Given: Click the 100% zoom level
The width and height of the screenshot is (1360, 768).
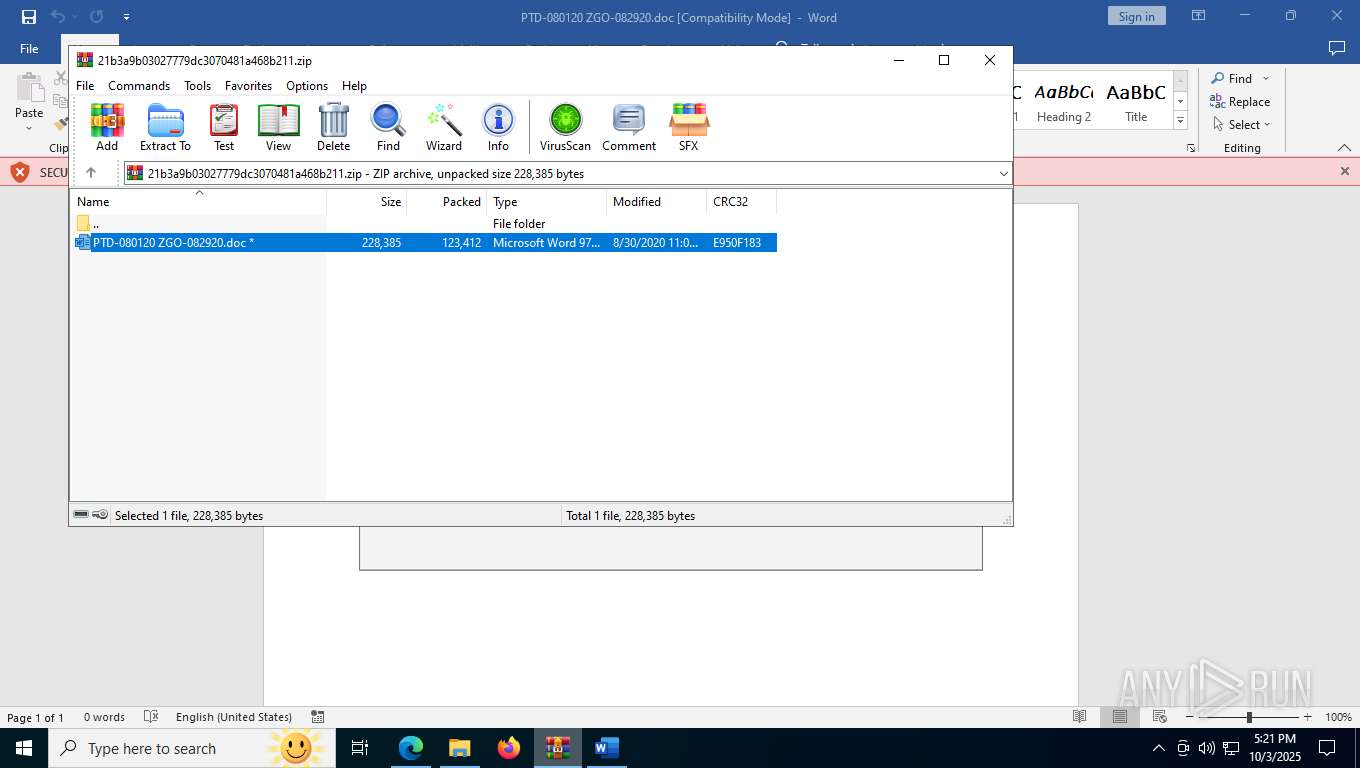Looking at the screenshot, I should point(1338,717).
